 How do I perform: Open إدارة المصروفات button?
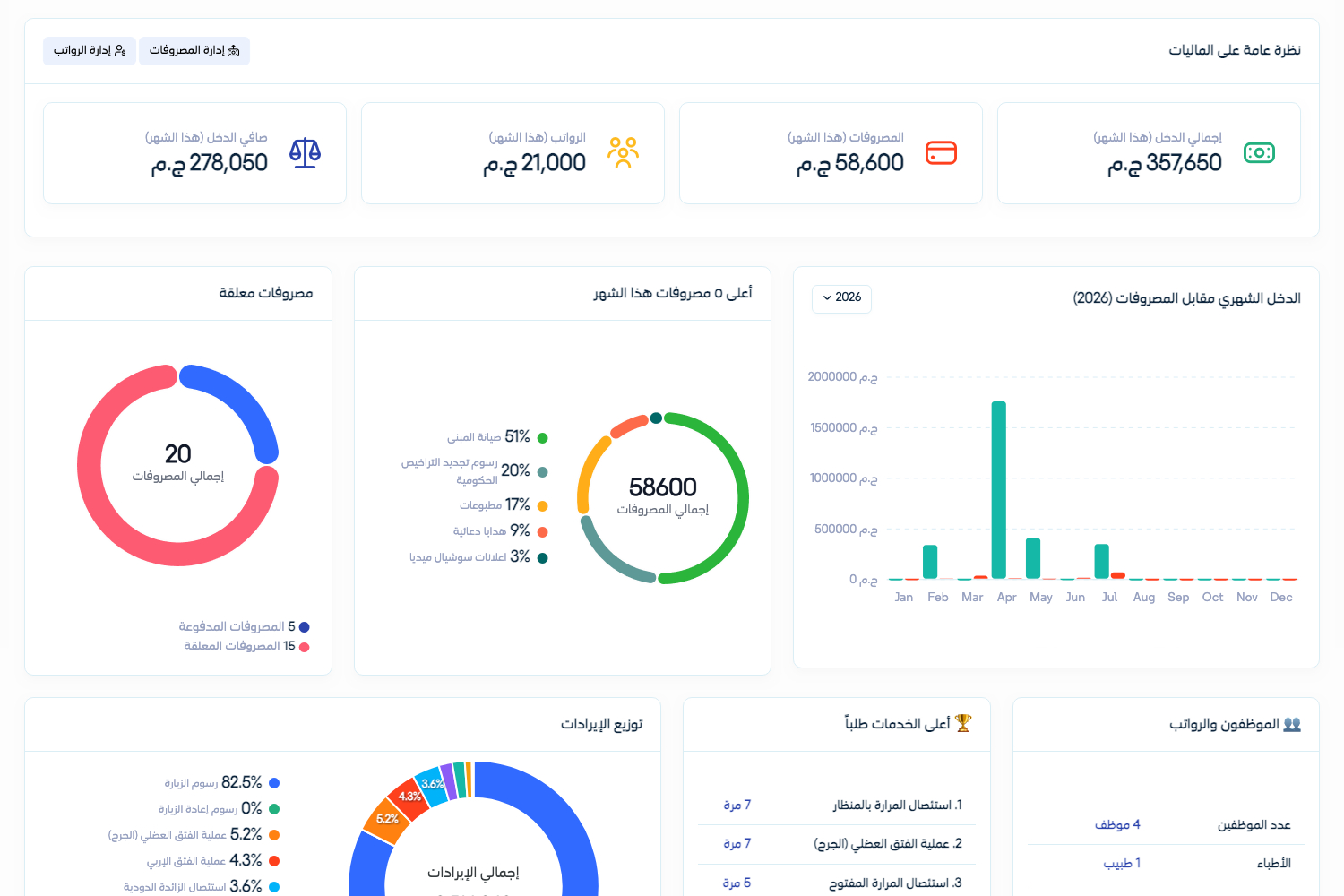click(194, 51)
